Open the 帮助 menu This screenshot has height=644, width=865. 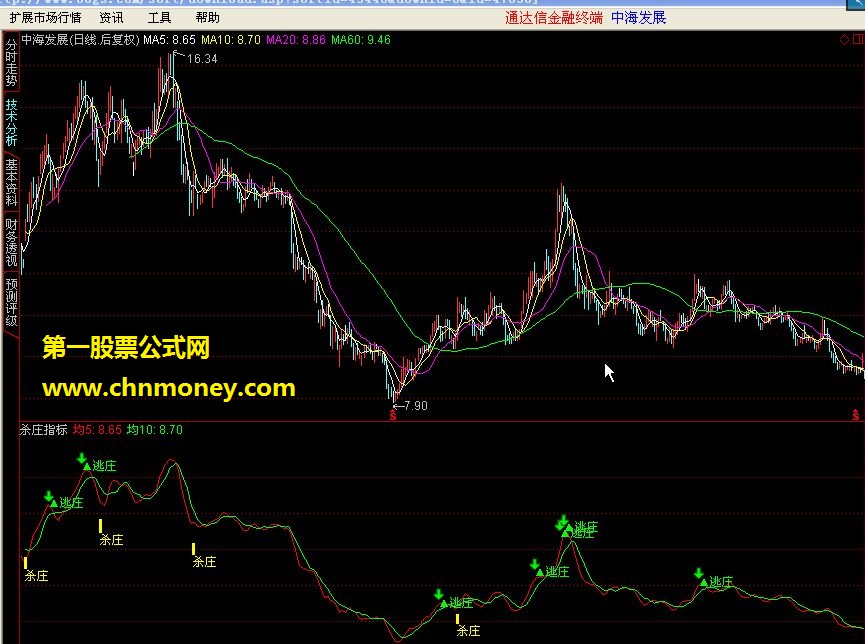pos(207,18)
